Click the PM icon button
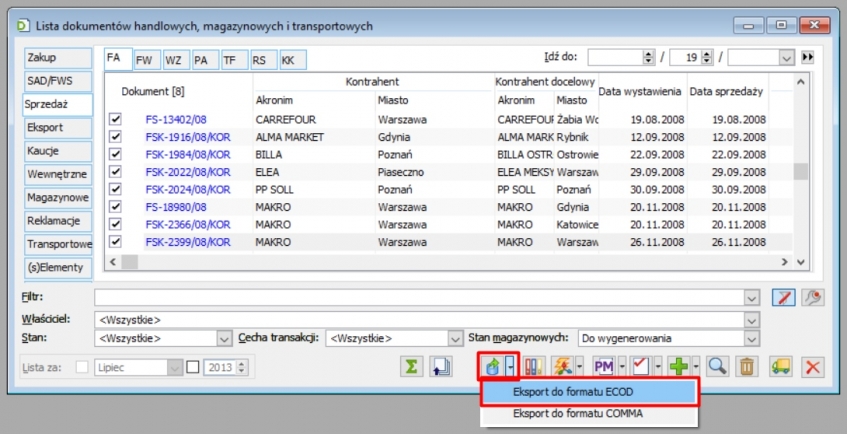Viewport: 847px width, 434px height. (603, 367)
